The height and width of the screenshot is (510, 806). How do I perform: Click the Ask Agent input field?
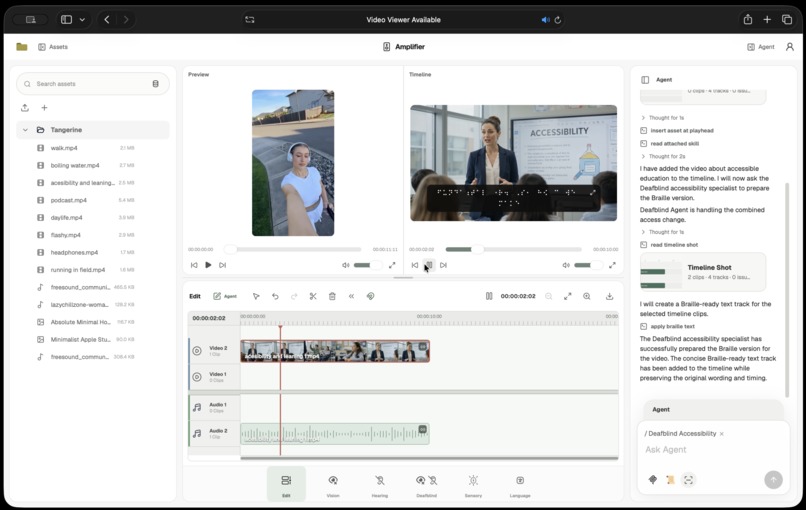coord(713,450)
